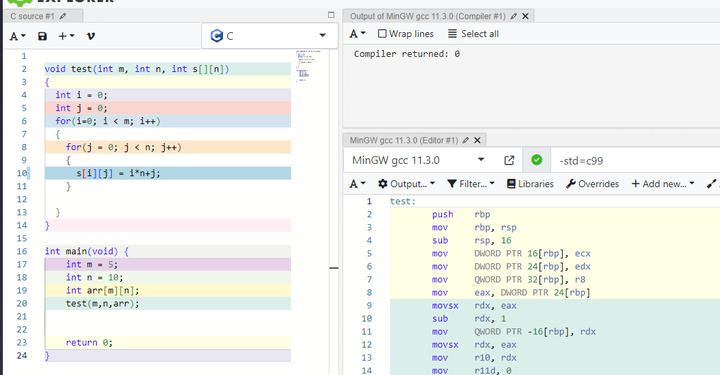Rename the Output tab using pencil icon
Image resolution: width=720 pixels, height=375 pixels.
pyautogui.click(x=513, y=16)
